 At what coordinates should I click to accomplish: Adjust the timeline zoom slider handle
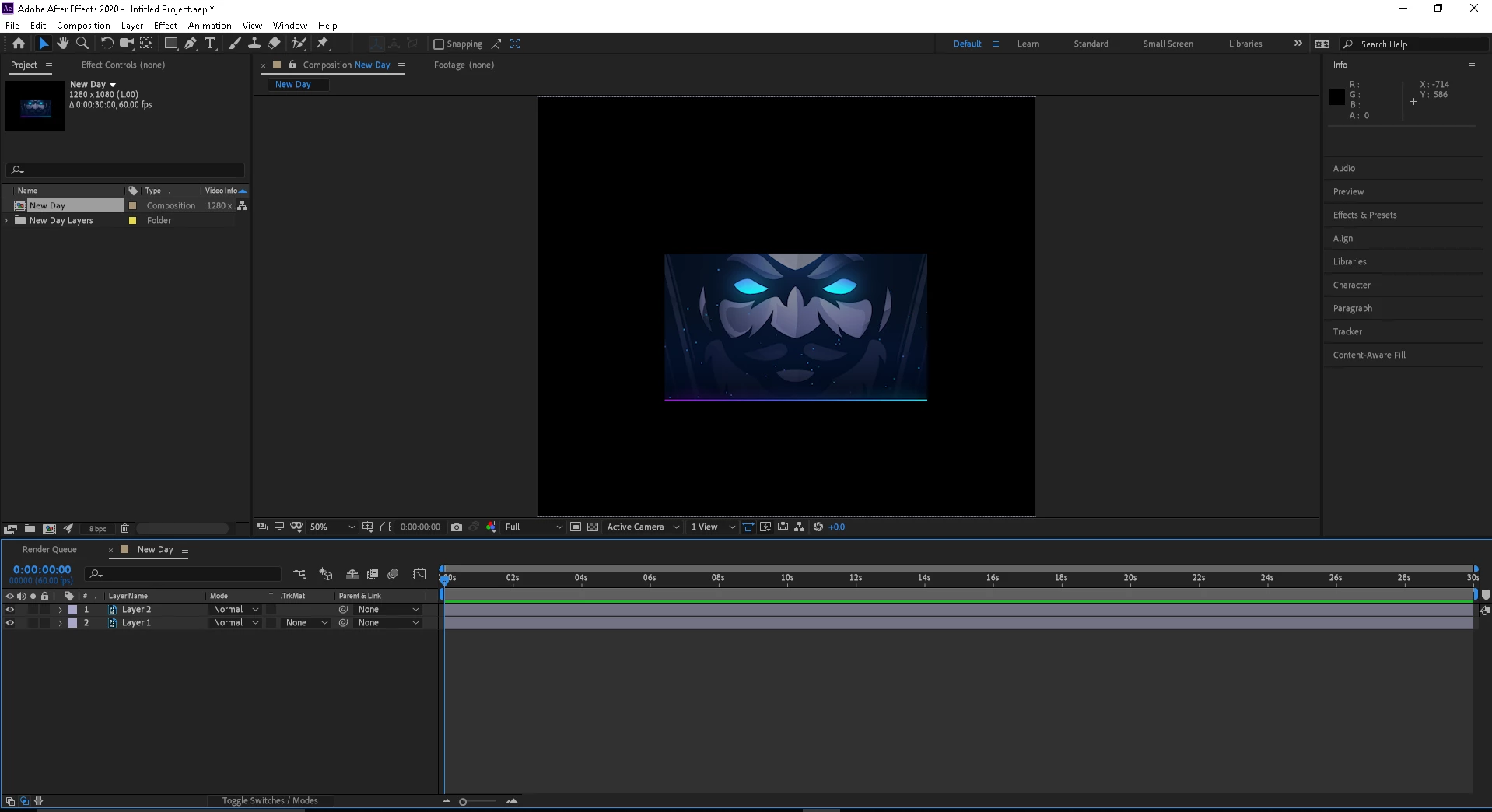pos(463,801)
